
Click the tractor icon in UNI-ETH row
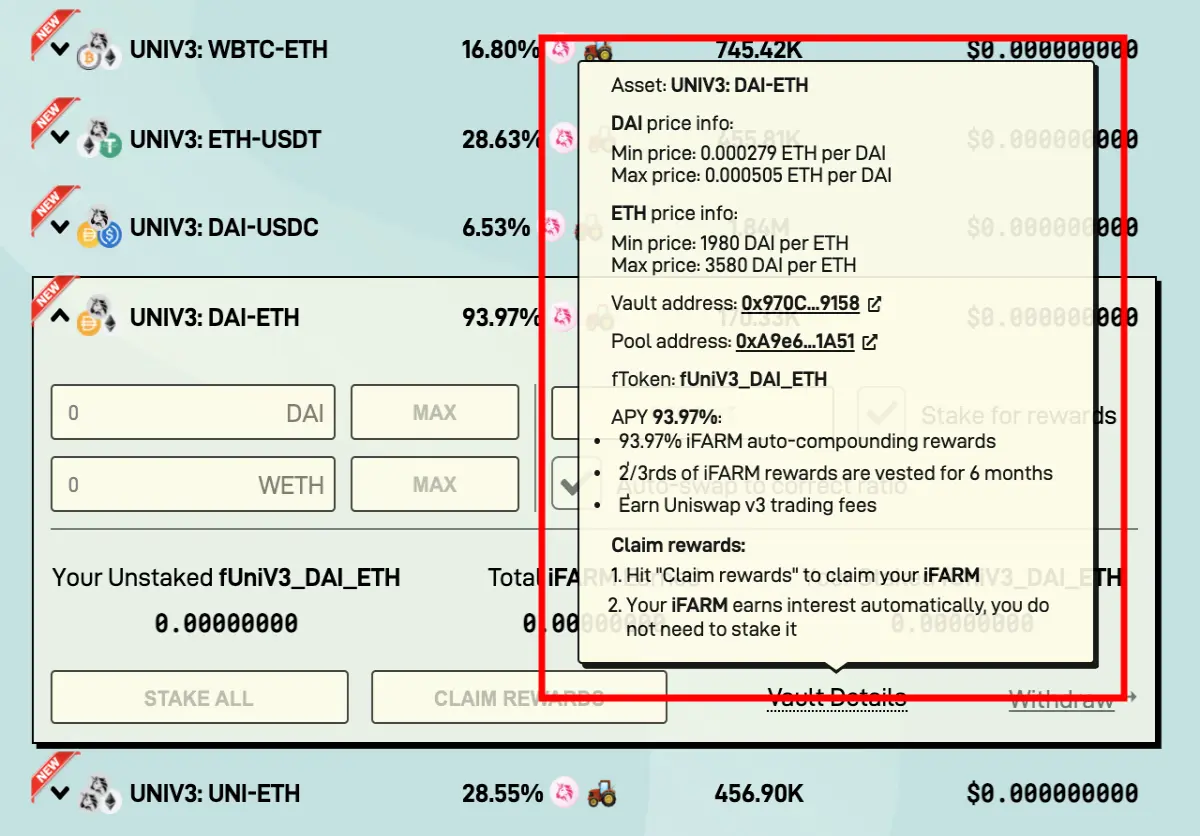click(x=601, y=794)
